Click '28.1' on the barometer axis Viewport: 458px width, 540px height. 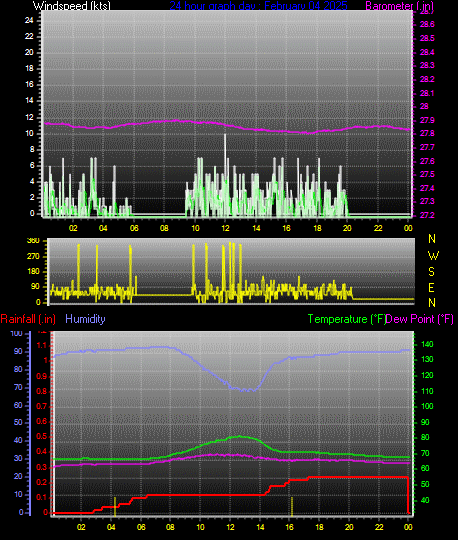point(427,93)
